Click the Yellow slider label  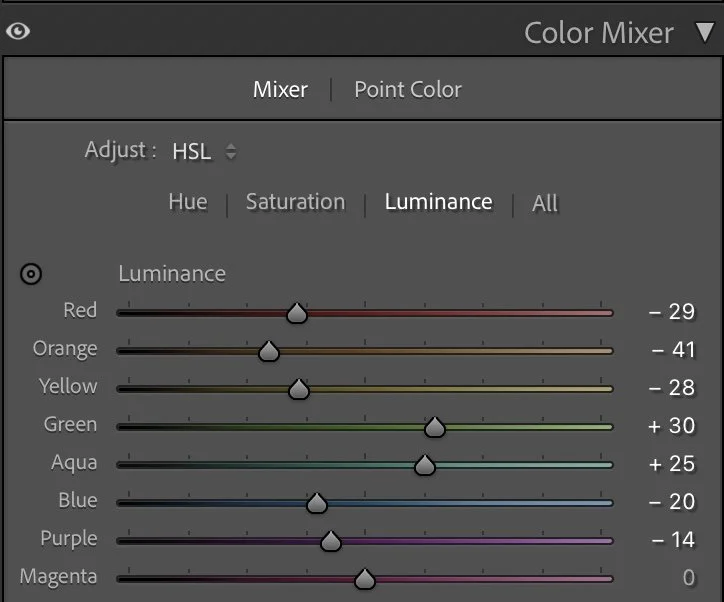(x=68, y=386)
